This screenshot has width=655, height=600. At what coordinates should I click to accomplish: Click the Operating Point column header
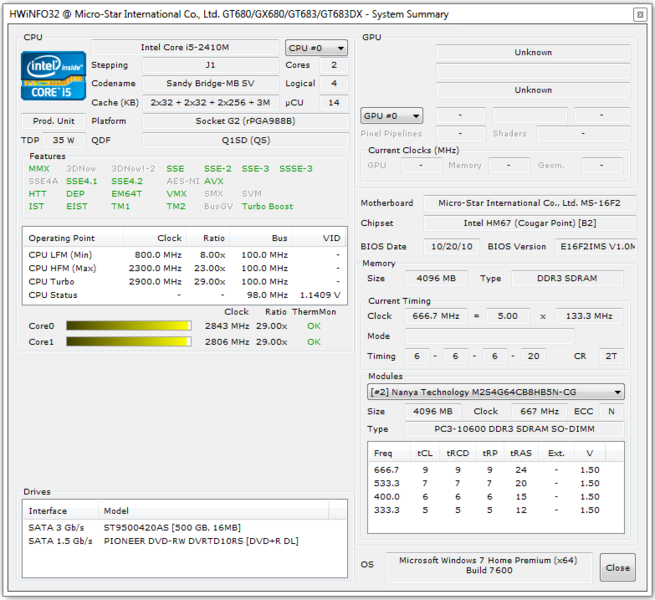[x=73, y=238]
